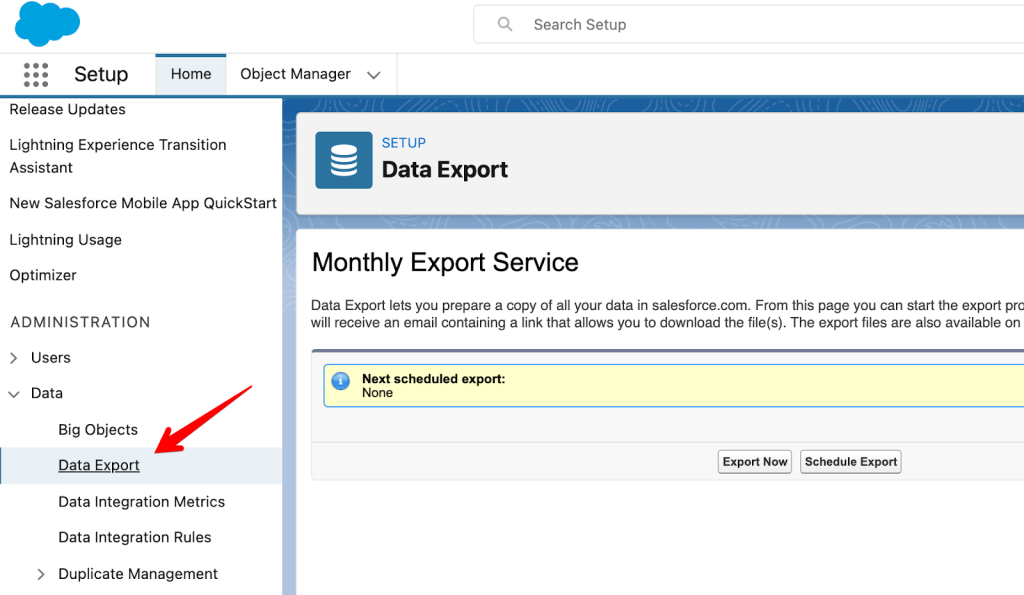Screen dimensions: 1024x595
Task: Collapse the Data section
Action: click(x=14, y=393)
